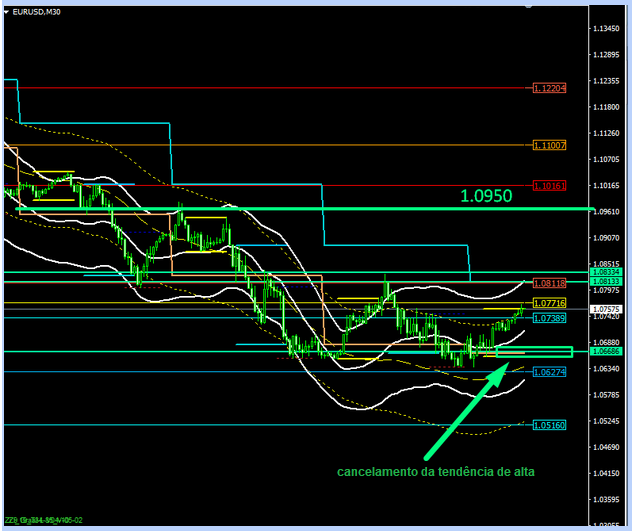The height and width of the screenshot is (531, 632).
Task: Select the thick green 1.0950 horizontal line
Action: click(300, 210)
